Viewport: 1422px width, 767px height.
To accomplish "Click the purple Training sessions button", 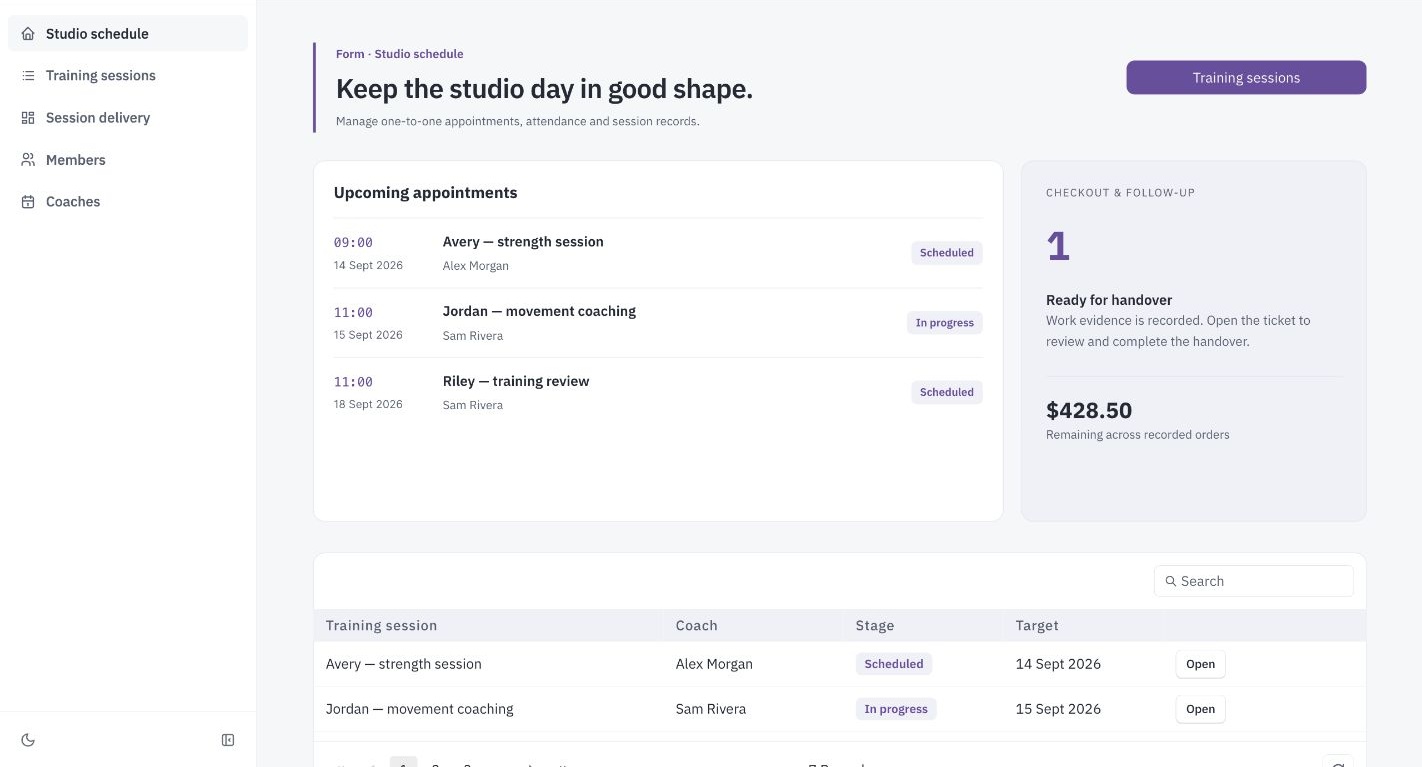I will pyautogui.click(x=1246, y=78).
